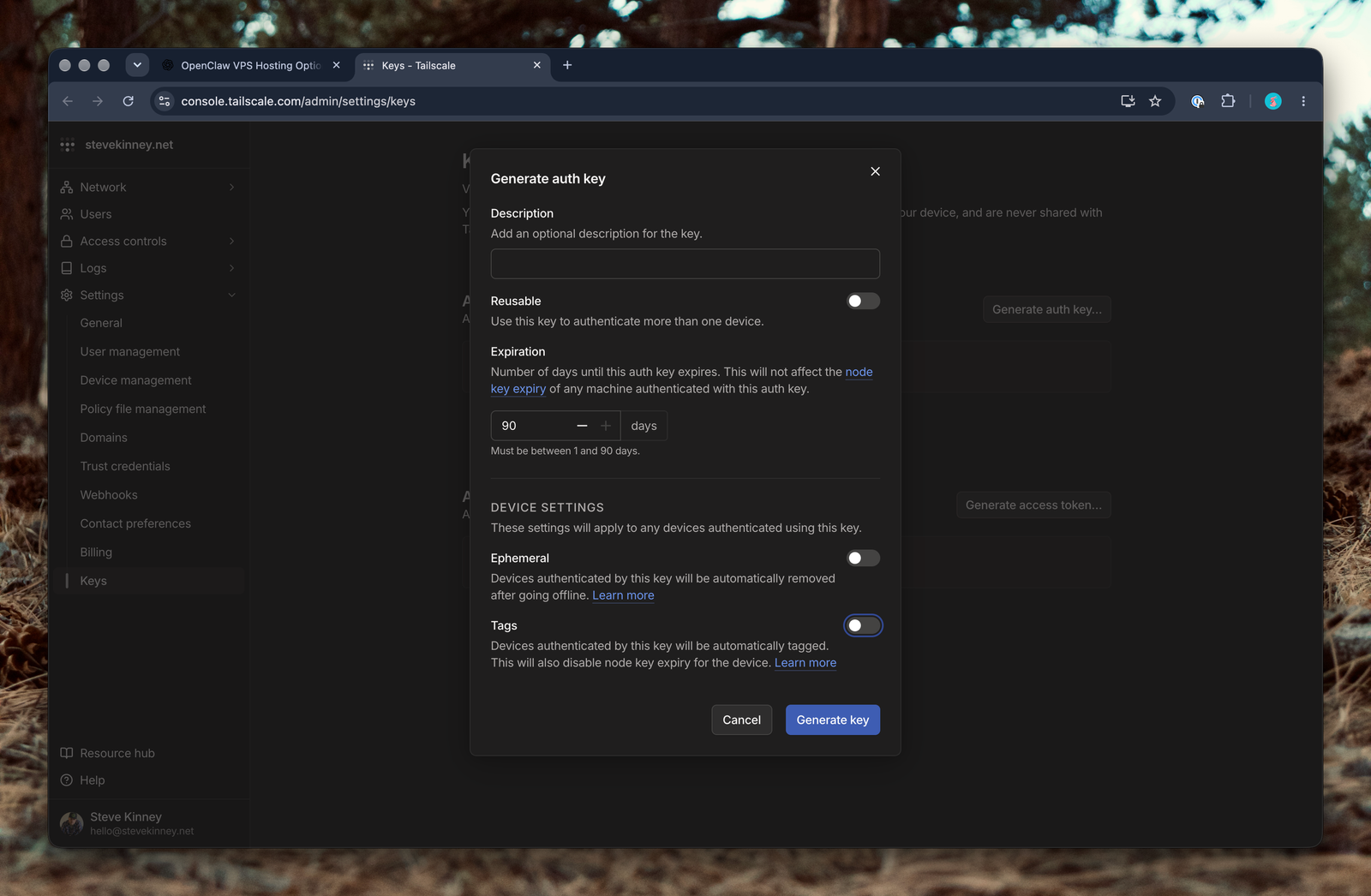Click the stevekinney.net tailnet logo

coord(68,145)
